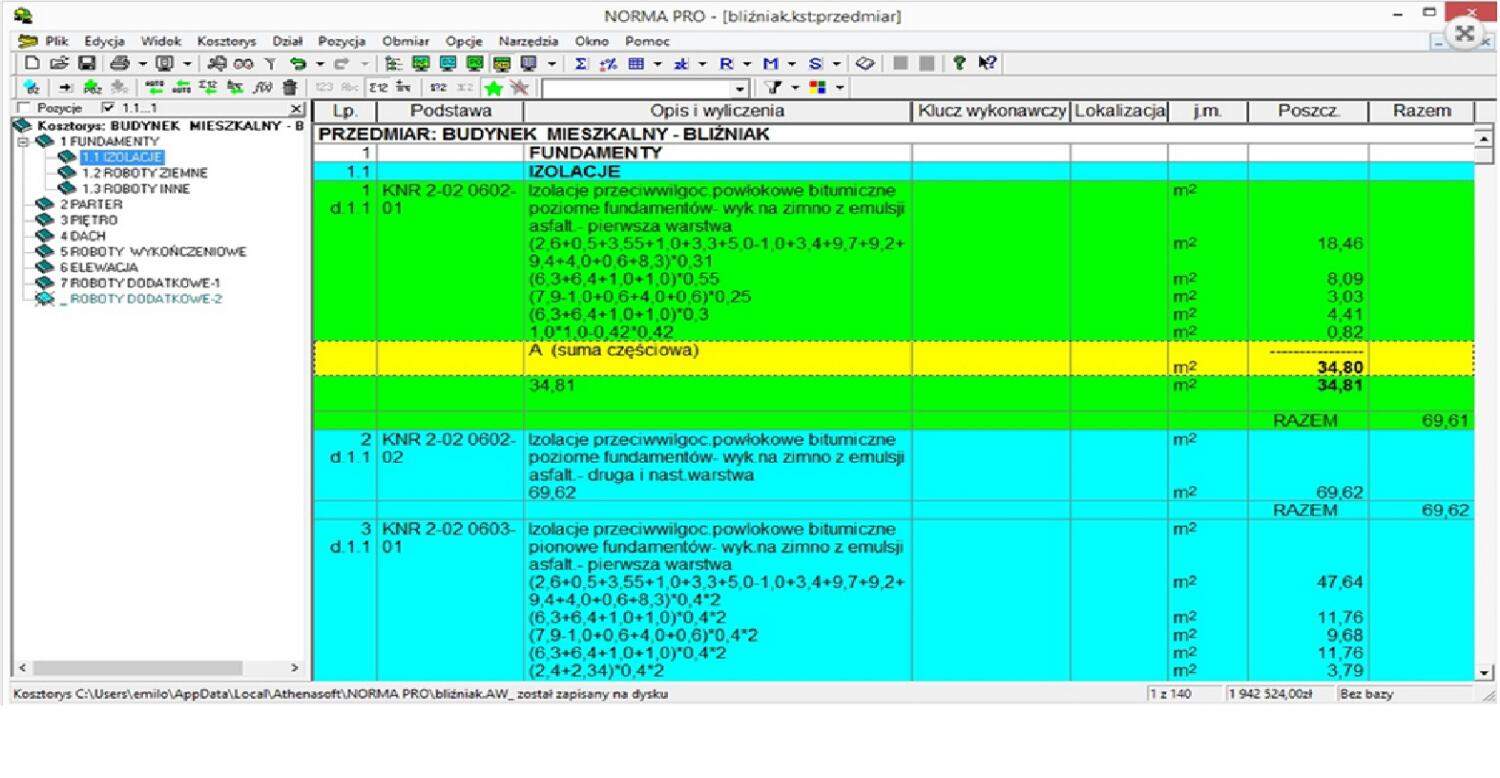Click the Lokalizacja column header
The width and height of the screenshot is (1500, 778).
coord(1119,111)
